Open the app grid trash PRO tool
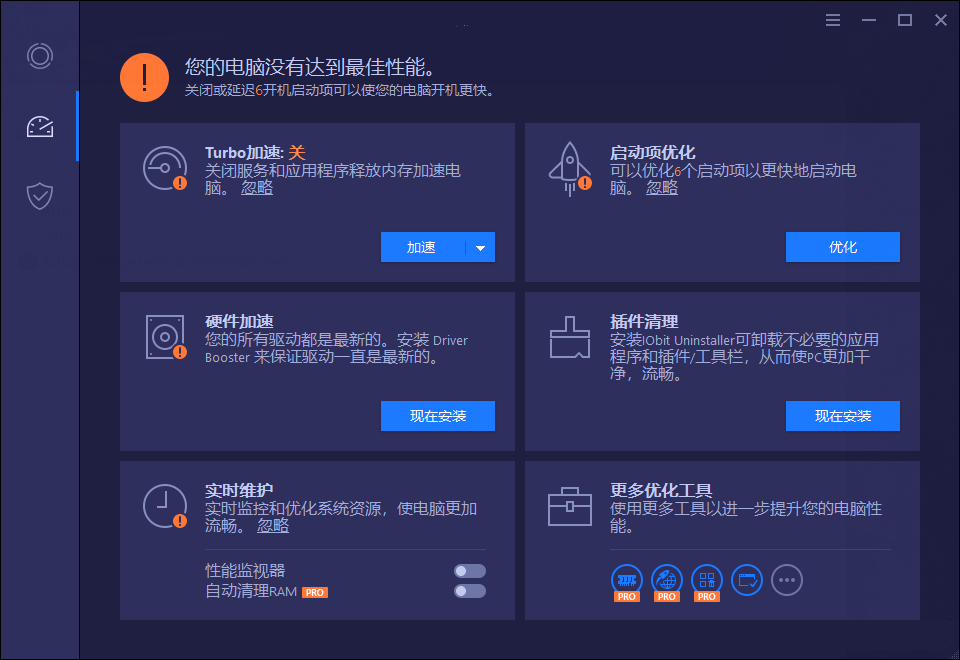Viewport: 960px width, 660px height. pyautogui.click(x=707, y=582)
